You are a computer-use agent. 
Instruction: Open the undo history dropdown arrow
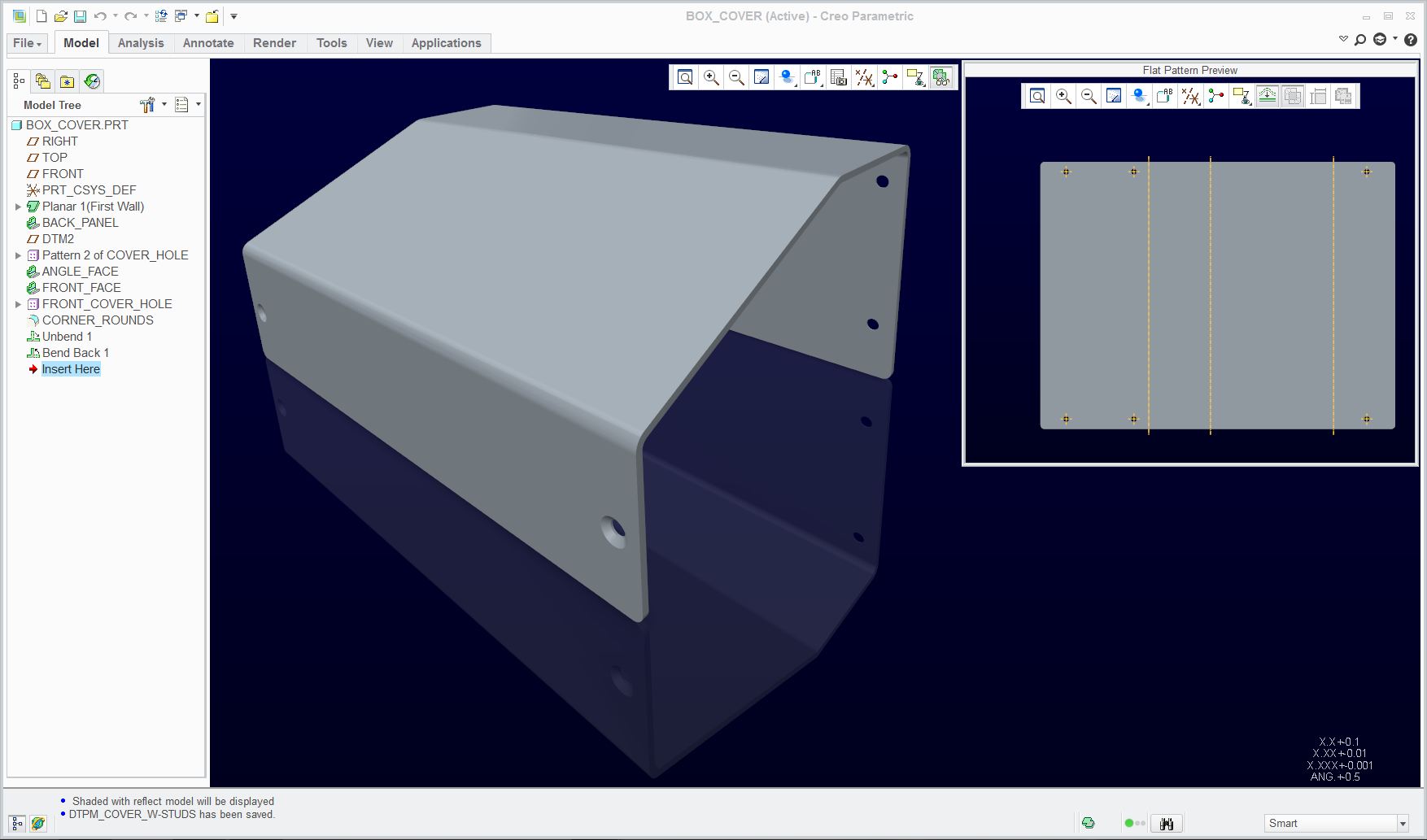[x=116, y=16]
